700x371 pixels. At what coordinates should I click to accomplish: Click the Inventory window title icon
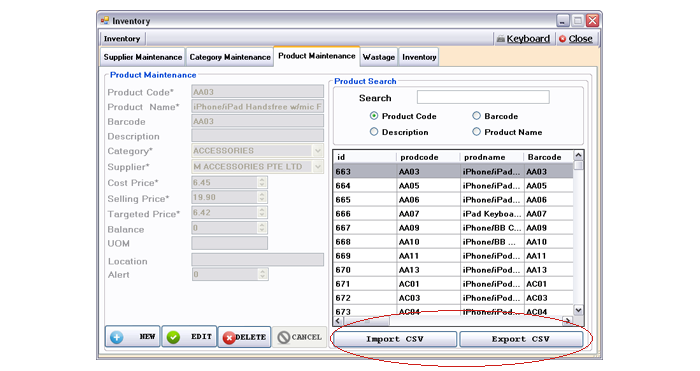pos(105,21)
